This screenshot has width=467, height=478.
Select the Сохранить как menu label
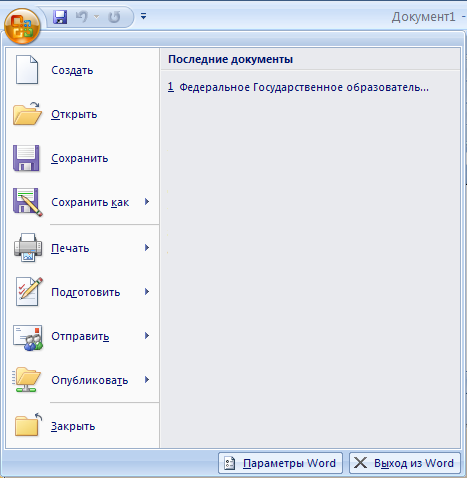coord(90,202)
